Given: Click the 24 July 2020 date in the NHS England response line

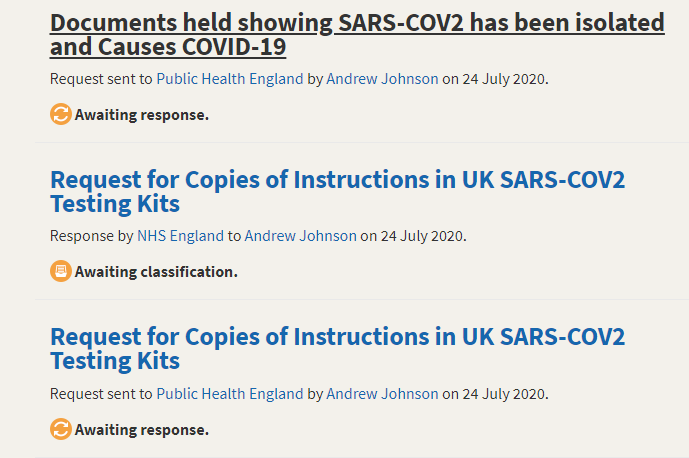Looking at the screenshot, I should tap(422, 236).
